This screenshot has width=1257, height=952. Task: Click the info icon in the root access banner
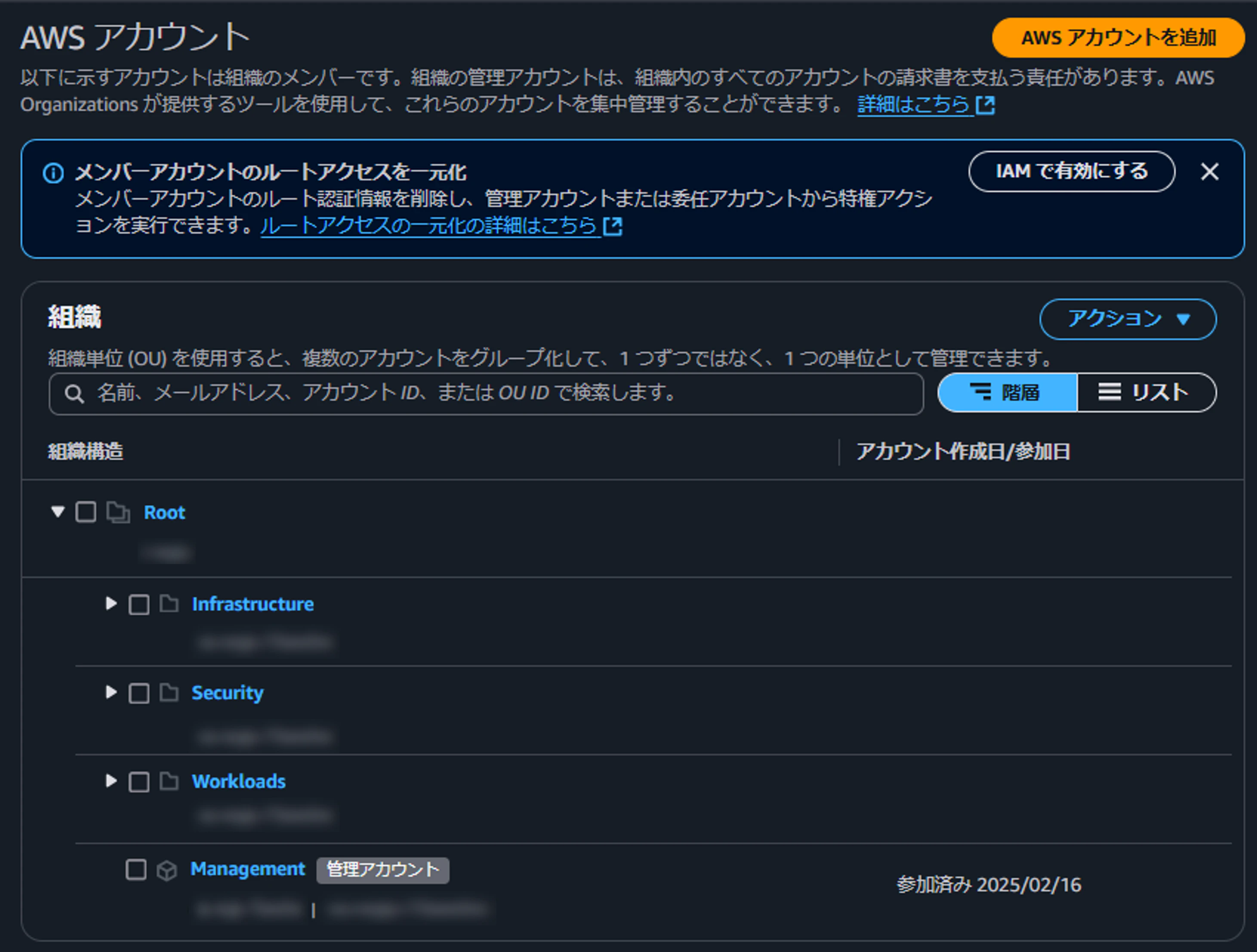(x=53, y=173)
